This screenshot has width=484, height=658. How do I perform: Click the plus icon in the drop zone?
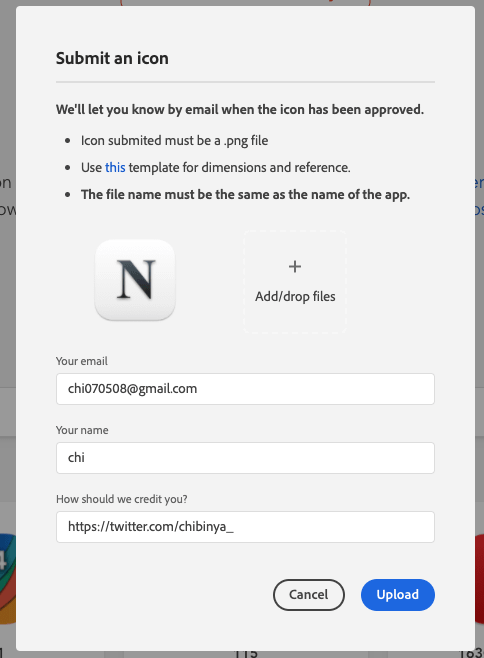(x=295, y=266)
